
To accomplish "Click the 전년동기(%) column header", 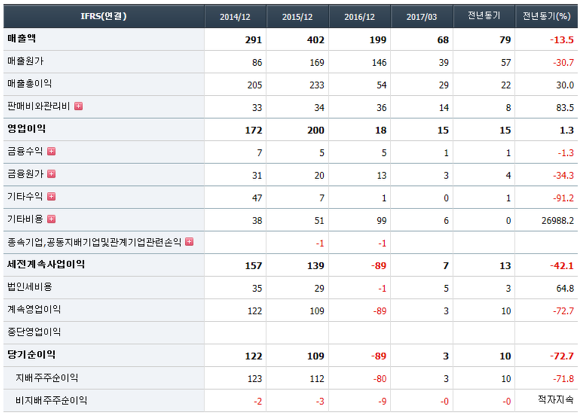I will point(546,16).
